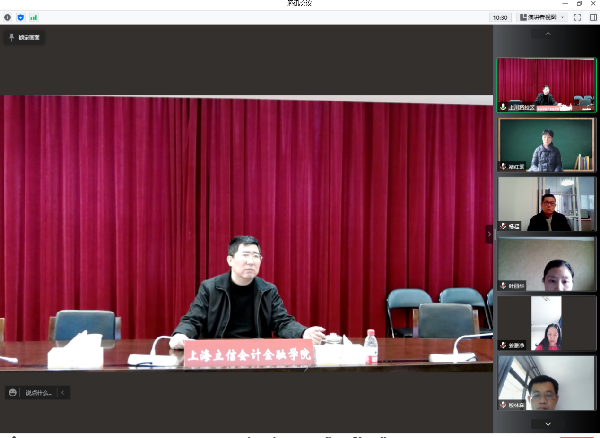Click the emoji icon in the chat bar

click(x=13, y=393)
